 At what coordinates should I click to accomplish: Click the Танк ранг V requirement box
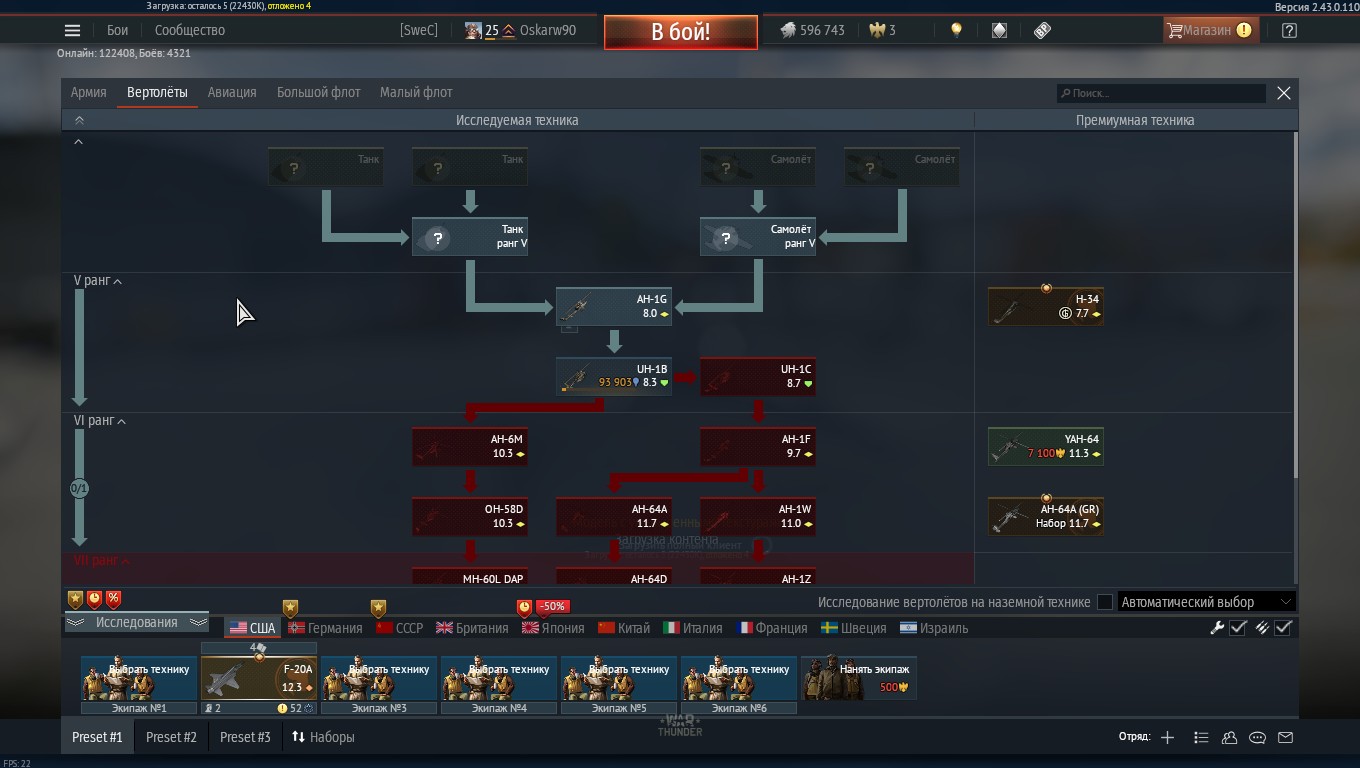coord(470,236)
